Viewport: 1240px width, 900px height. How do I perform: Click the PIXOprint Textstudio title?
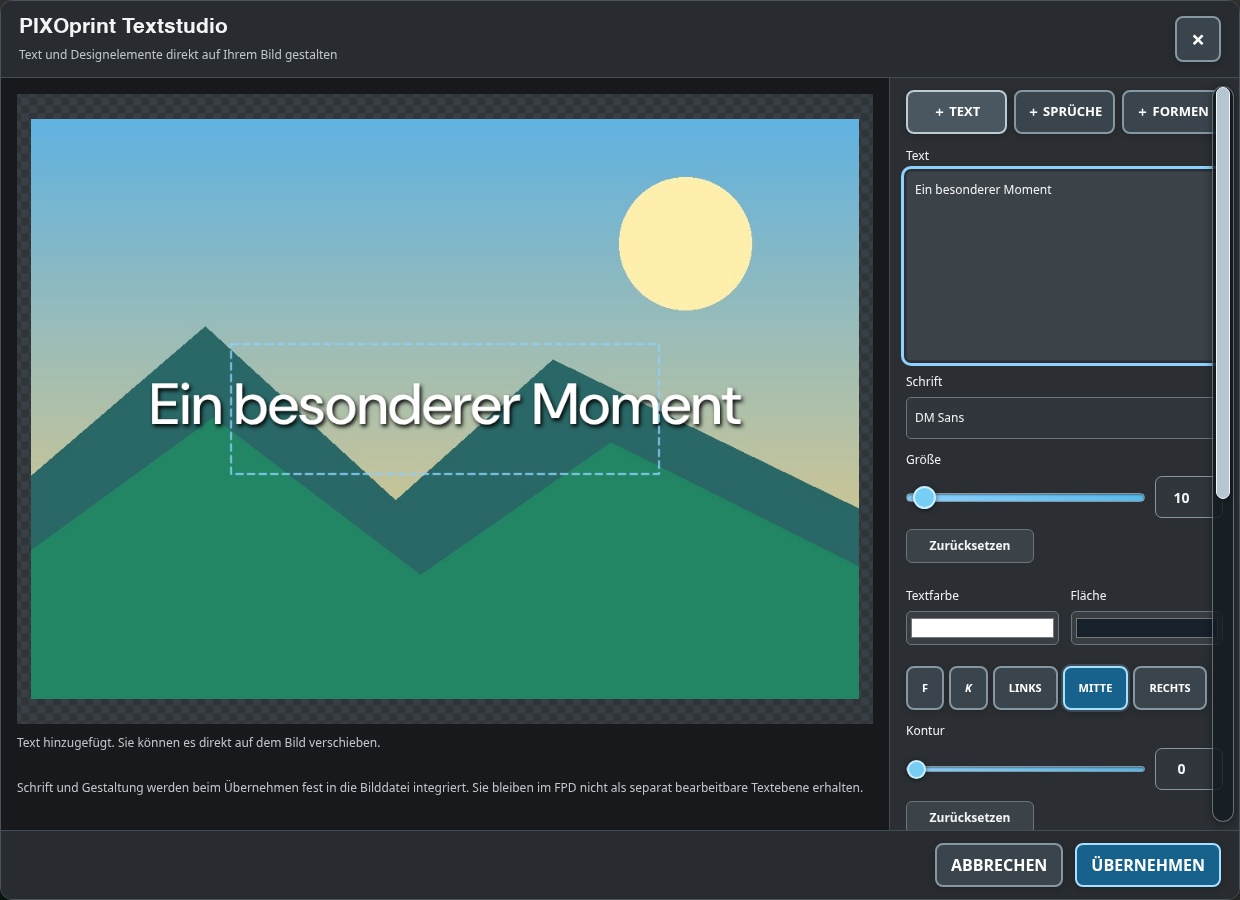pyautogui.click(x=123, y=26)
